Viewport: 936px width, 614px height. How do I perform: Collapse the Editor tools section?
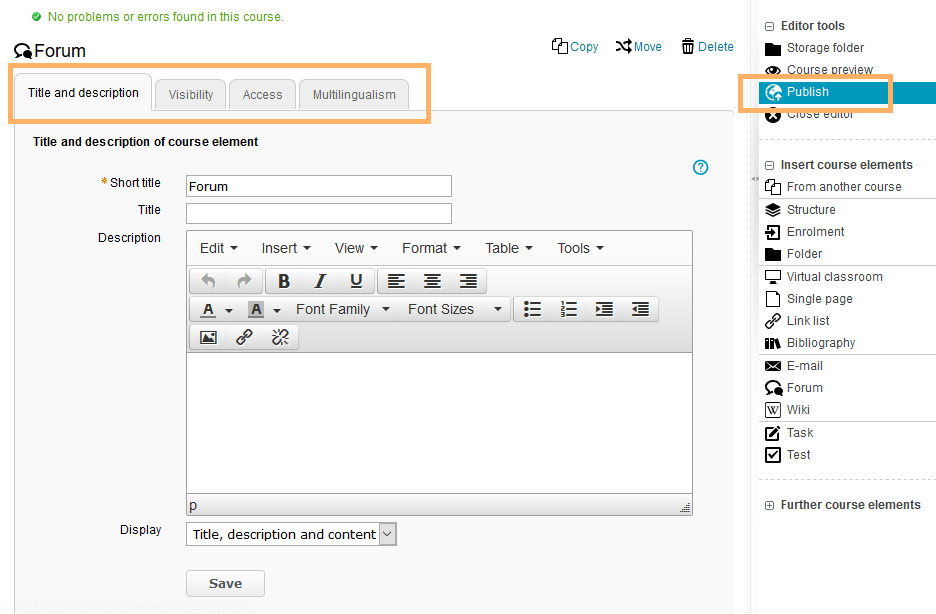click(x=770, y=26)
